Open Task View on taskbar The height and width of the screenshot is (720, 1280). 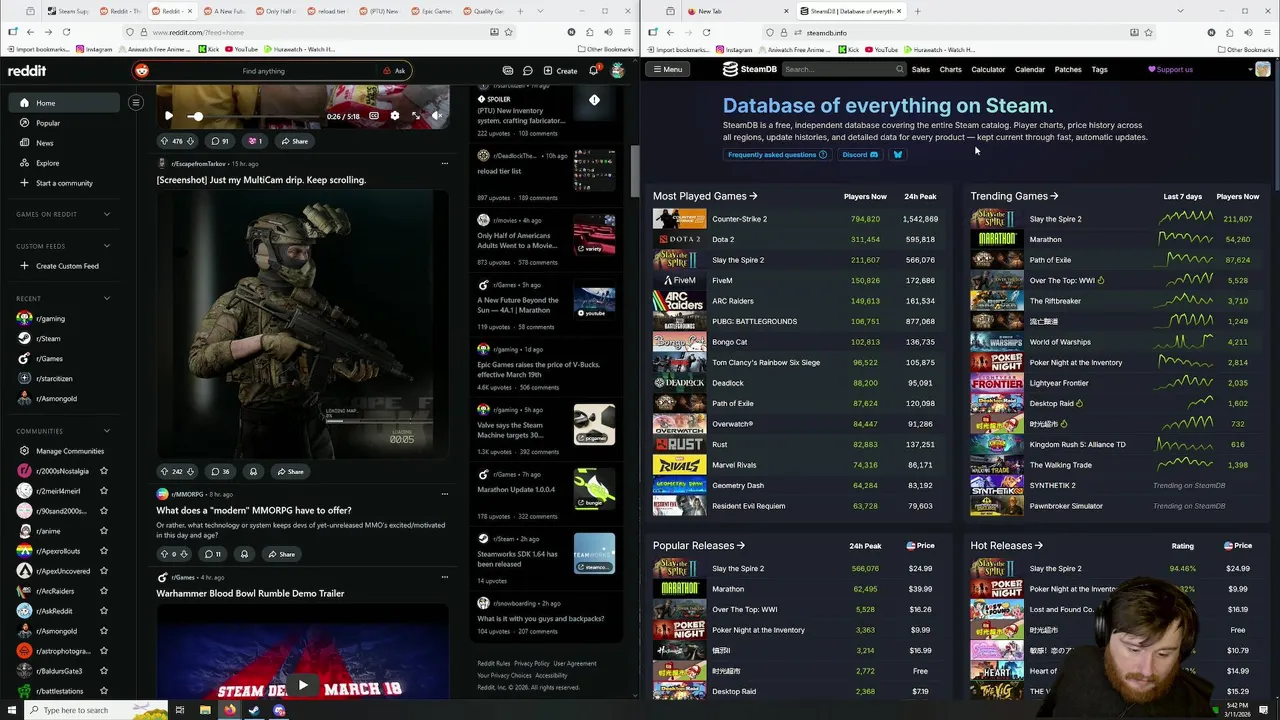180,710
